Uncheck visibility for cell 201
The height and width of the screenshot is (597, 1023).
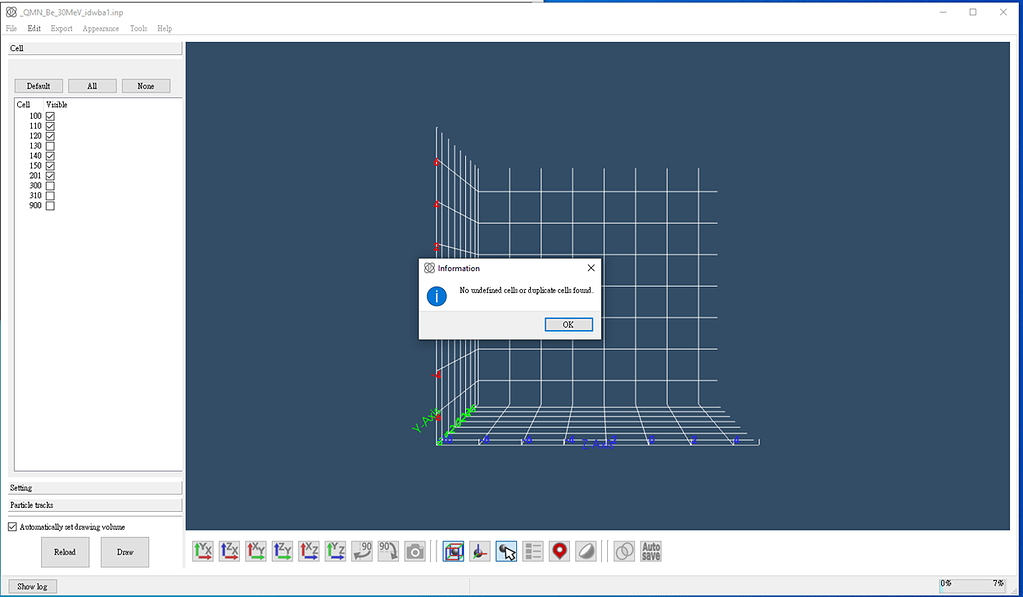click(x=50, y=176)
